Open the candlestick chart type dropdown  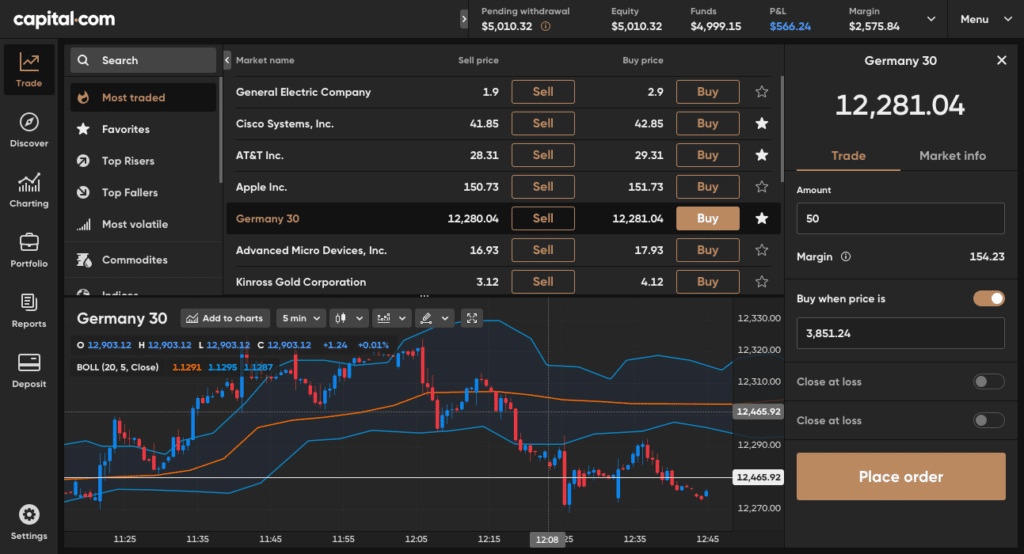[349, 318]
